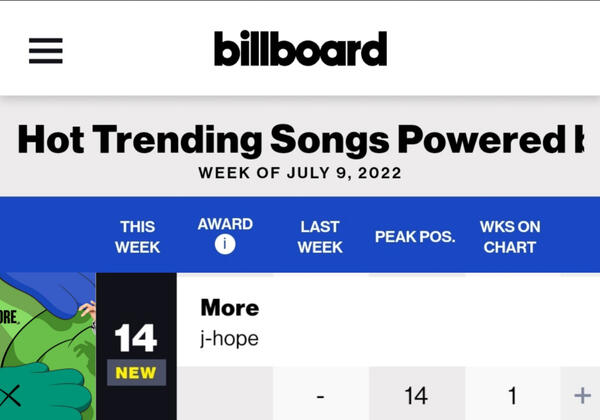Screen dimensions: 600x420
Task: Expand the More chart entry details
Action: point(580,396)
